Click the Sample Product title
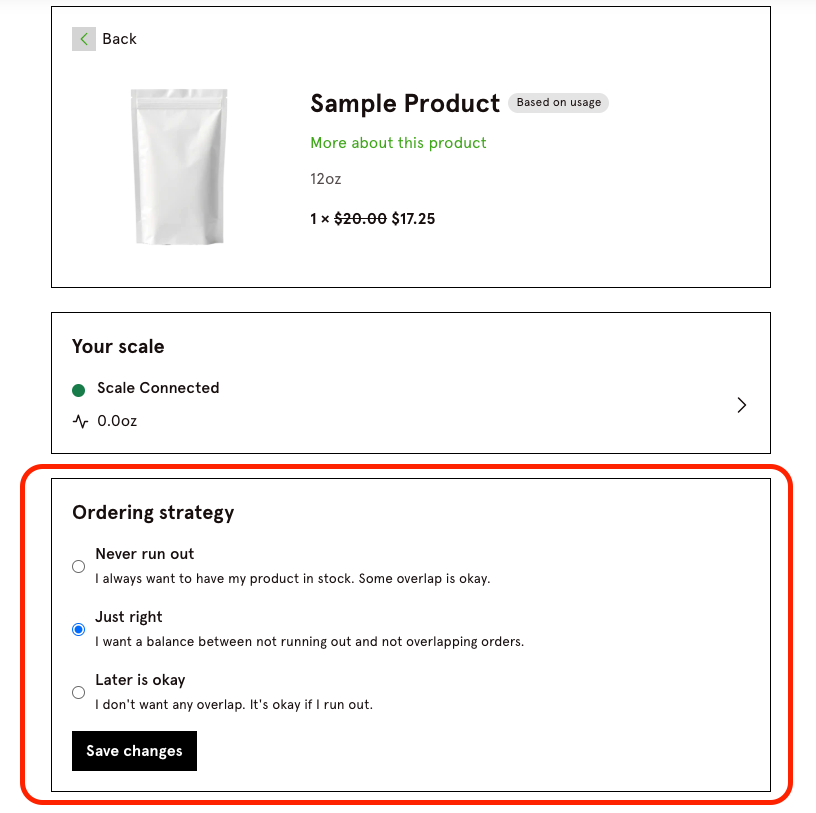The width and height of the screenshot is (816, 813). 404,104
